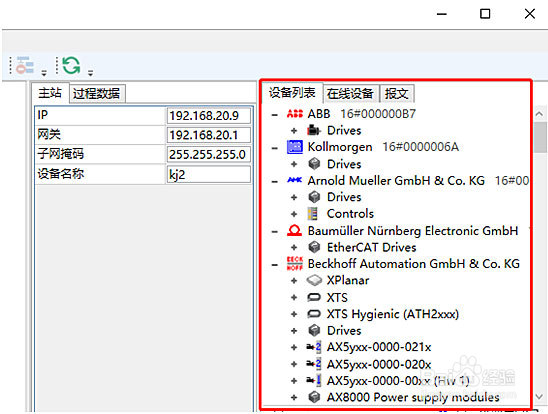
Task: Expand the XPlanar node
Action: pyautogui.click(x=294, y=281)
